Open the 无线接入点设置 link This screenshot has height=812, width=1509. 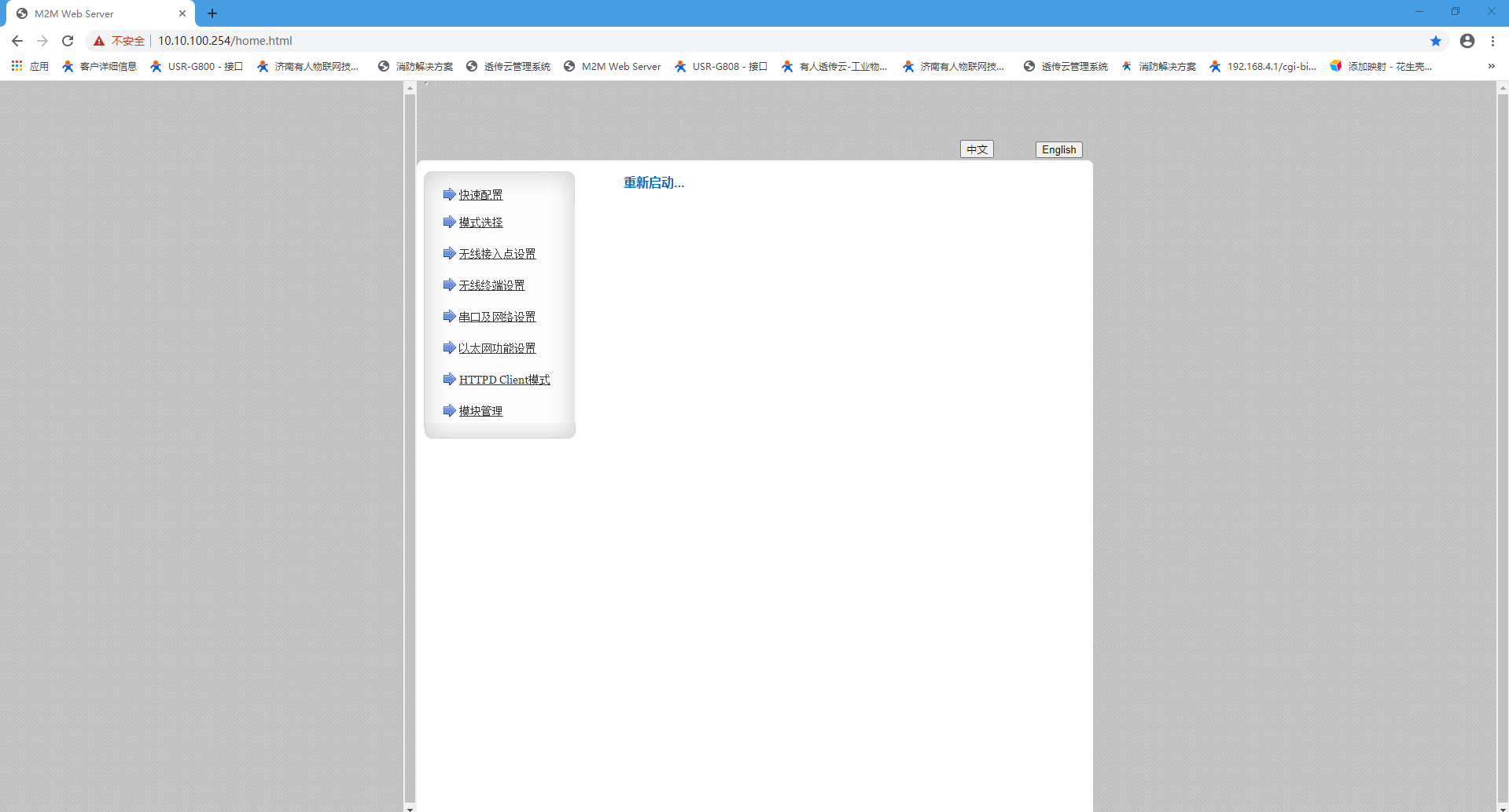(x=497, y=254)
